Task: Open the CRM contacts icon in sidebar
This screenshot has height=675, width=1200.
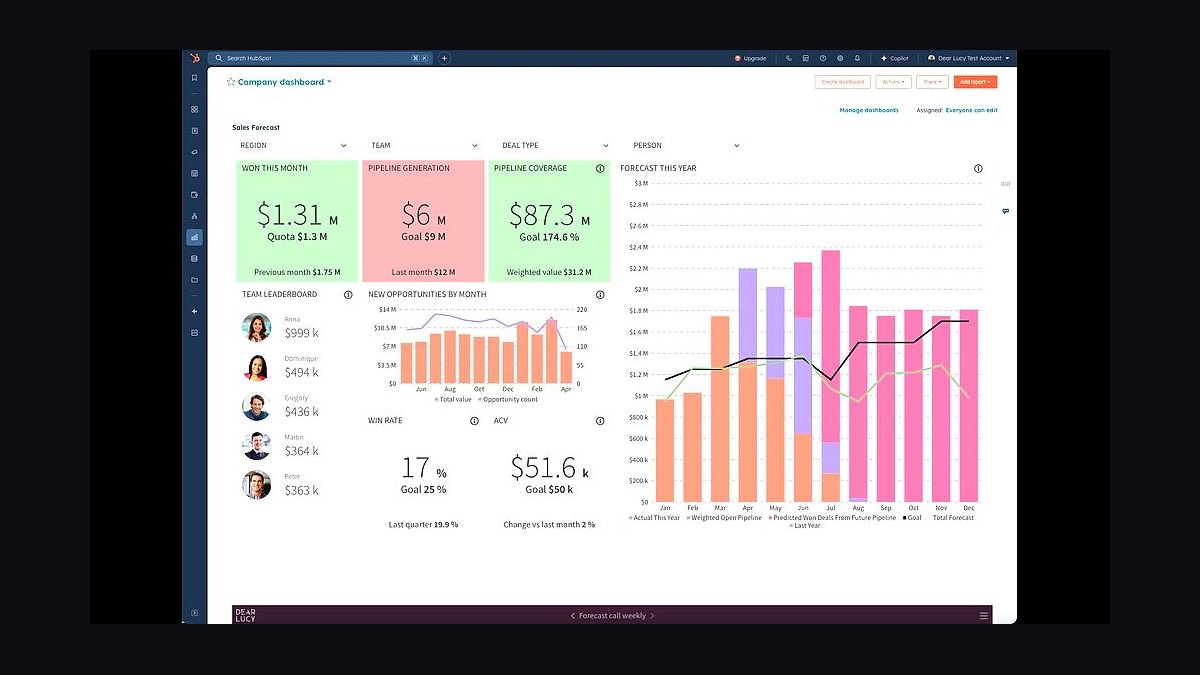Action: click(x=194, y=131)
